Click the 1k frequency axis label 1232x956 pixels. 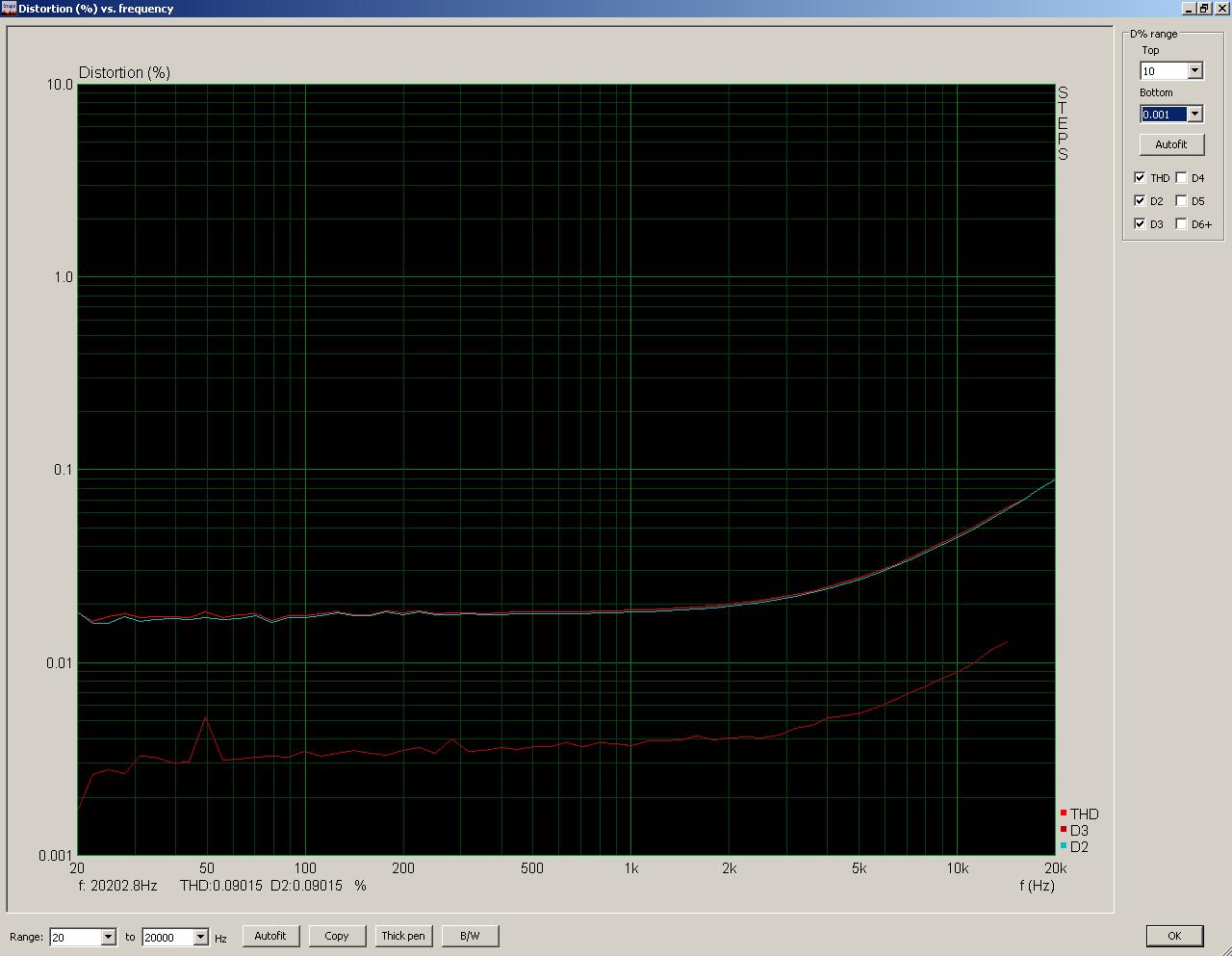(x=630, y=868)
